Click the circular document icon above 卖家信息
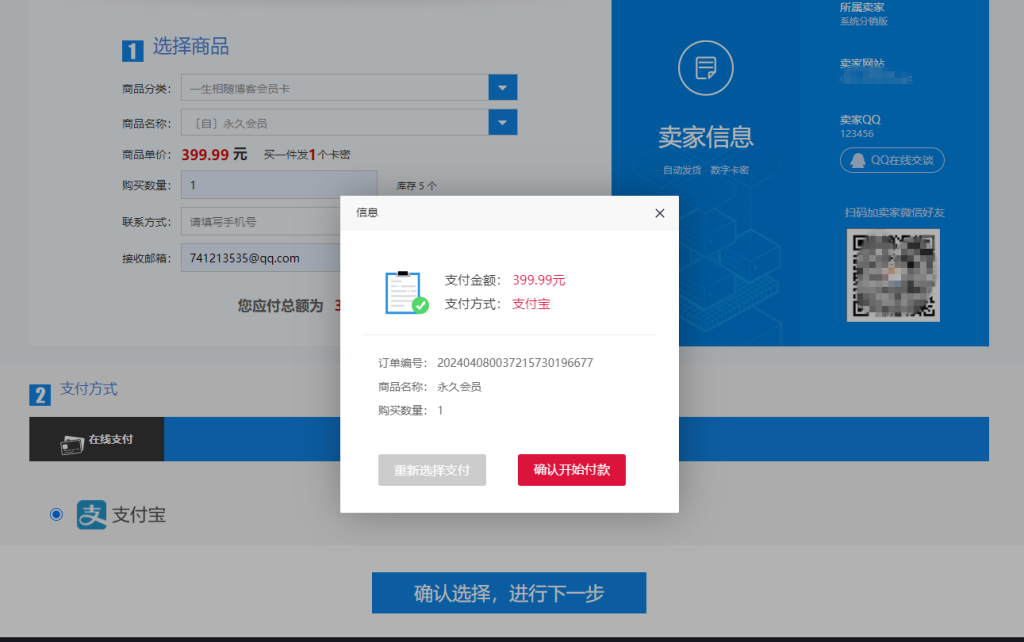The image size is (1024, 642). (x=705, y=68)
